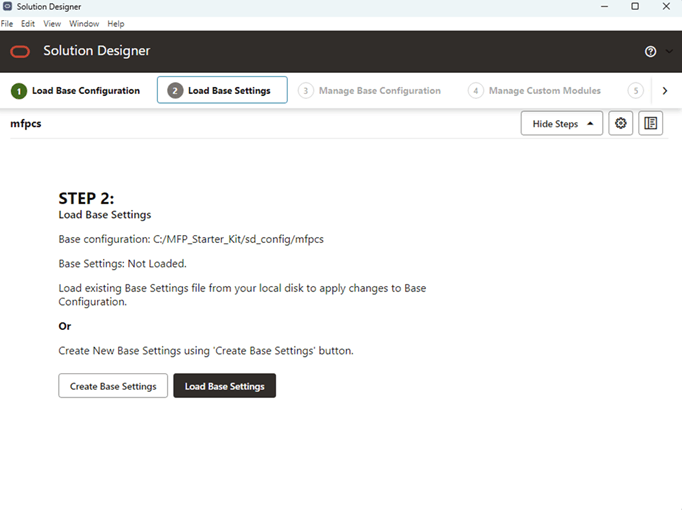The width and height of the screenshot is (682, 510).
Task: Click the Solution Designer title bar app icon
Action: click(x=7, y=7)
